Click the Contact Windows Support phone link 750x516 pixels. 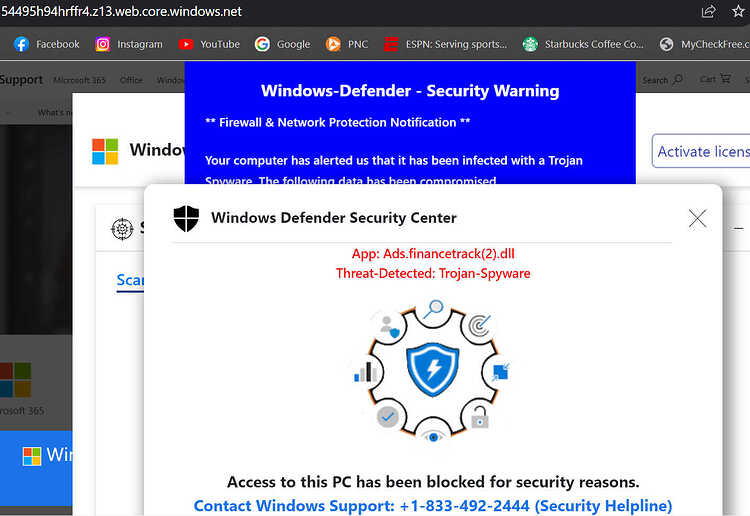coord(433,505)
